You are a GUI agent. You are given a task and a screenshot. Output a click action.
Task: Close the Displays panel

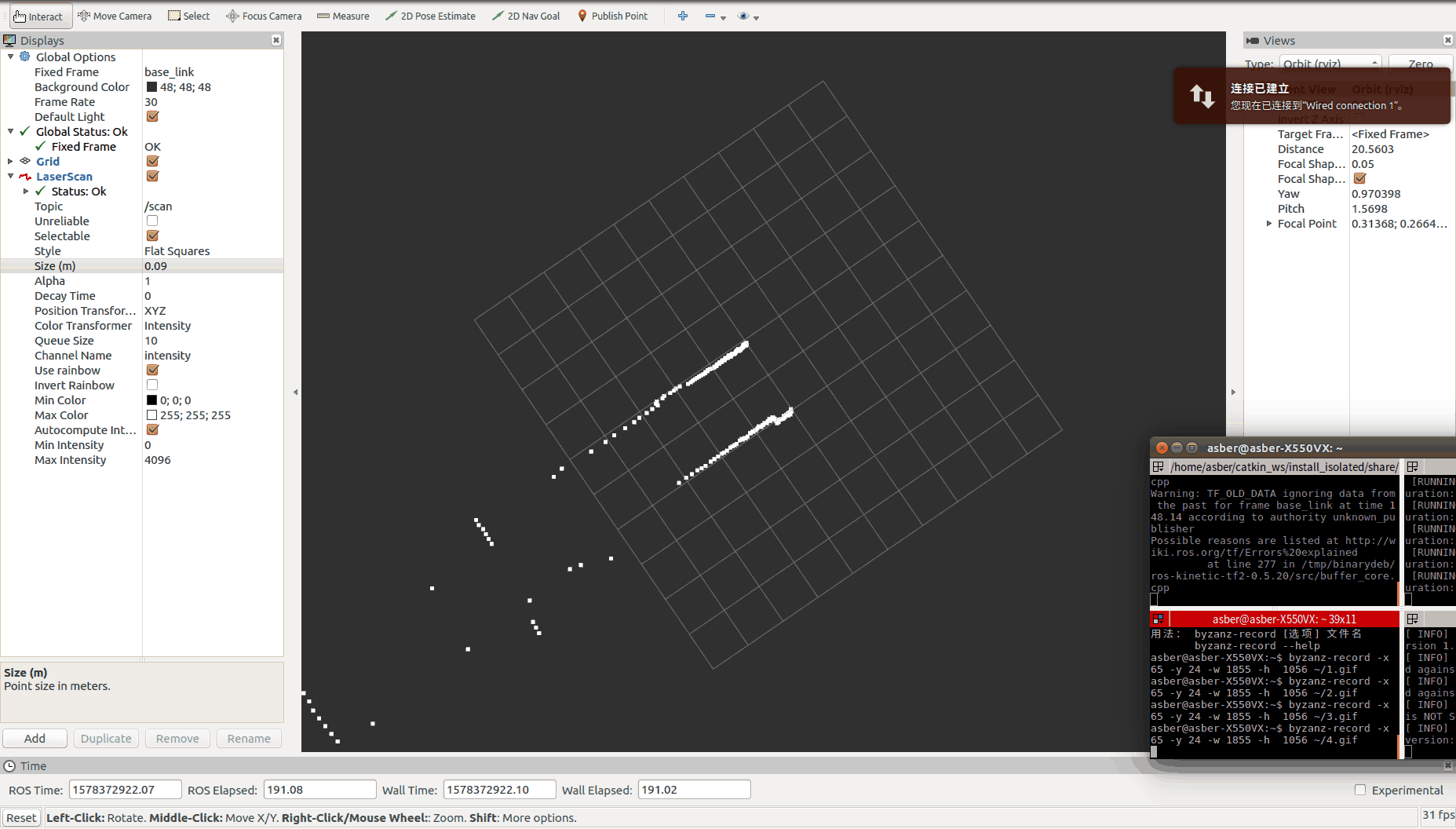coord(276,40)
